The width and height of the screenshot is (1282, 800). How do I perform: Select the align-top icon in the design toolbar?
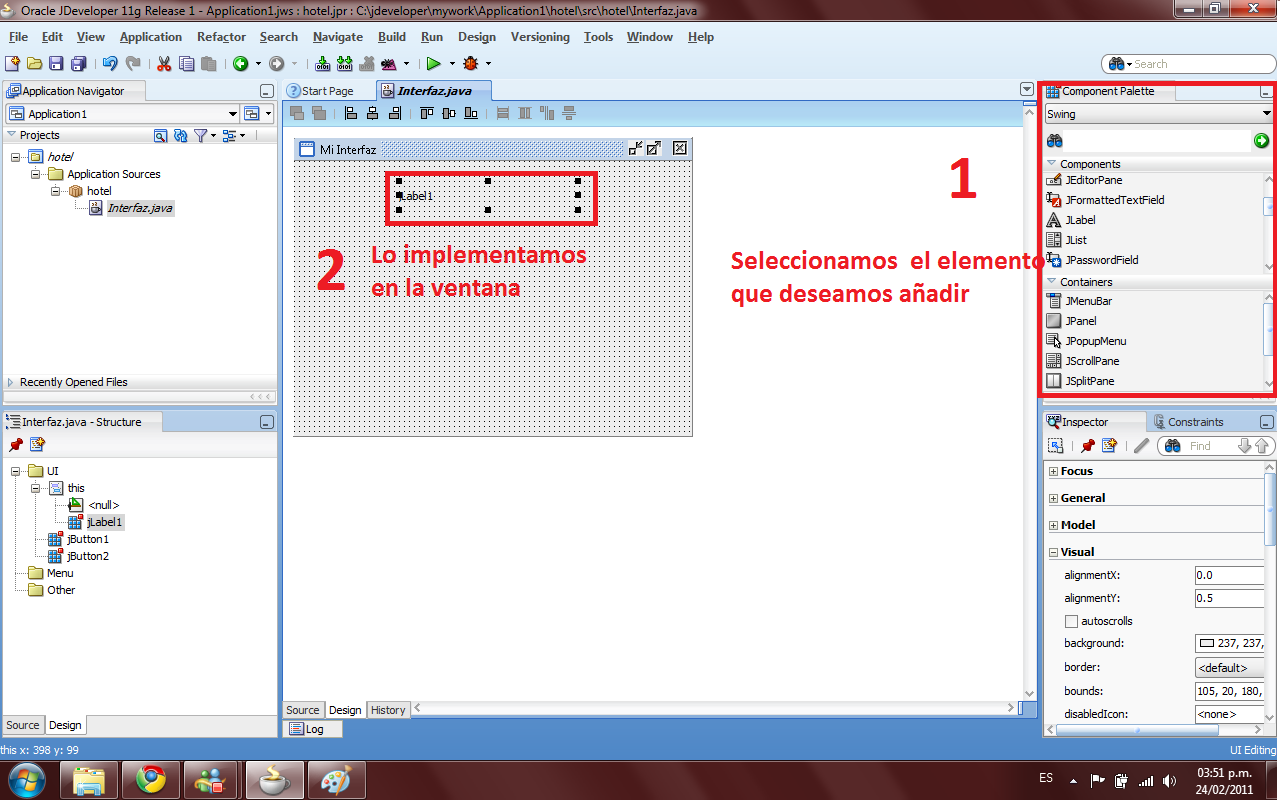pos(426,112)
